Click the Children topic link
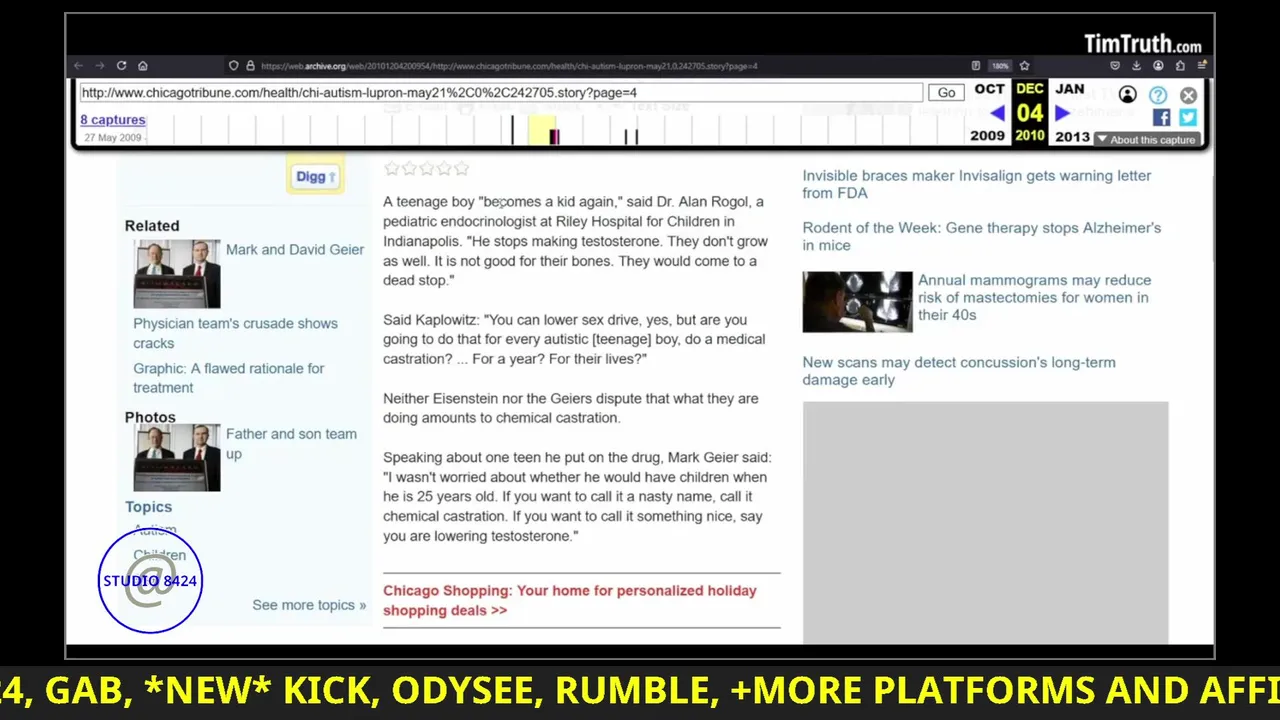 coord(159,555)
